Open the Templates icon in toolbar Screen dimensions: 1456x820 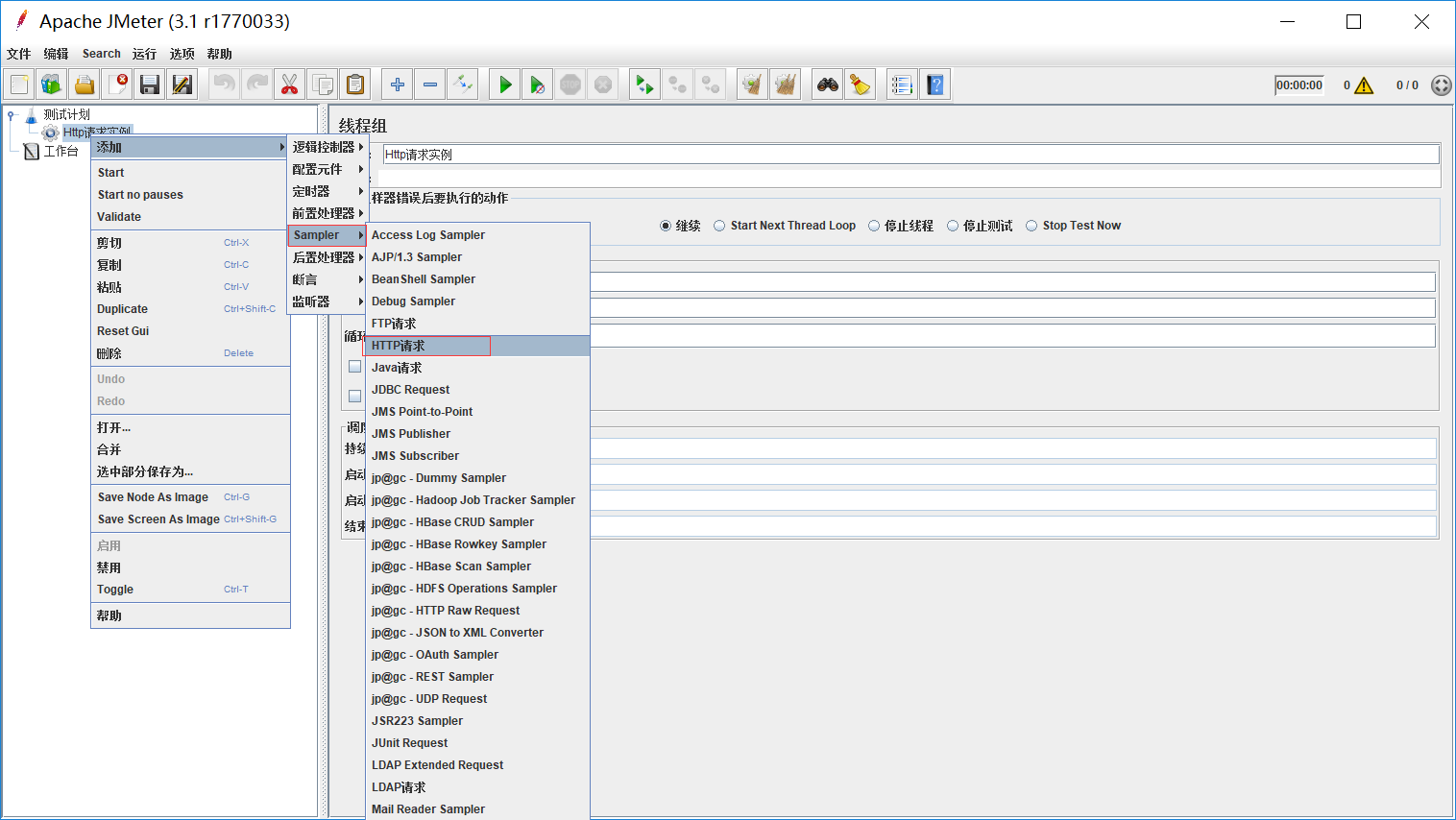coord(52,84)
